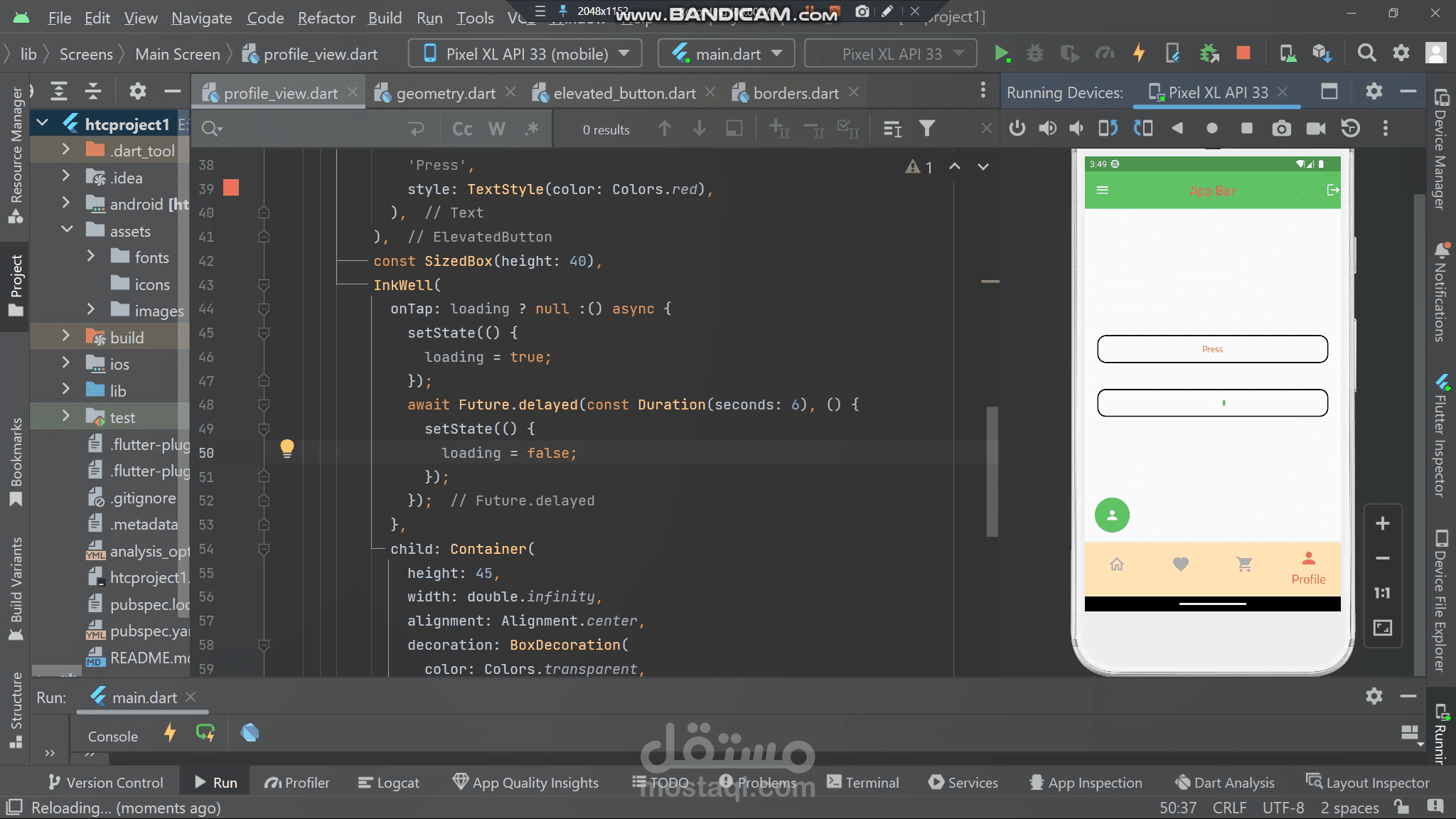1456x819 pixels.
Task: Expand the images folder
Action: click(x=90, y=310)
